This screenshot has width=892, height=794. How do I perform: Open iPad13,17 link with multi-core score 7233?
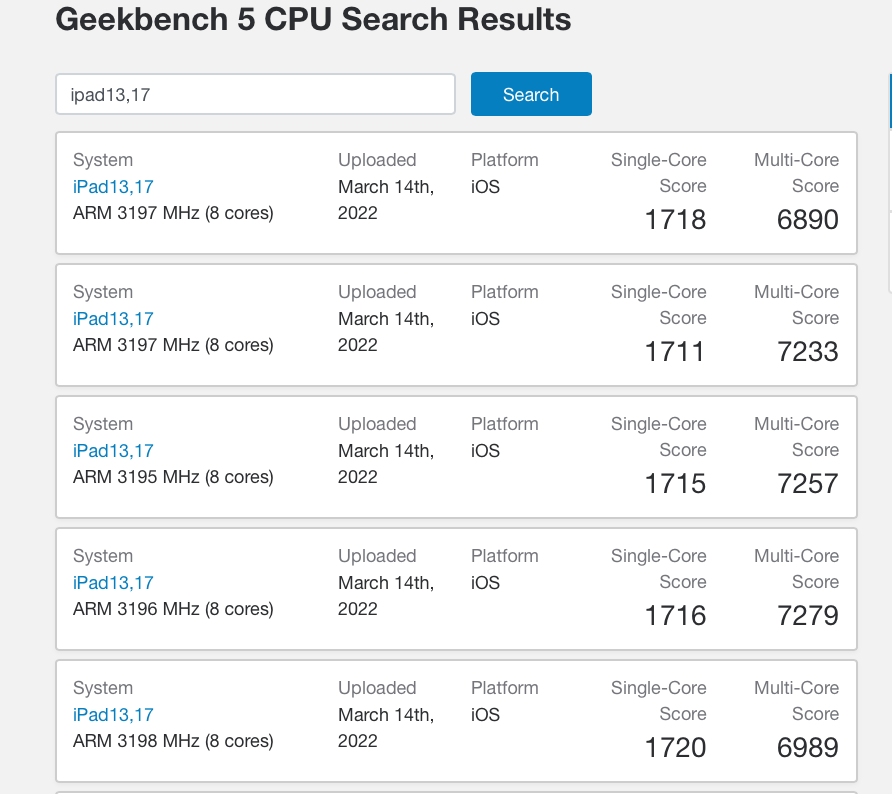click(x=113, y=318)
